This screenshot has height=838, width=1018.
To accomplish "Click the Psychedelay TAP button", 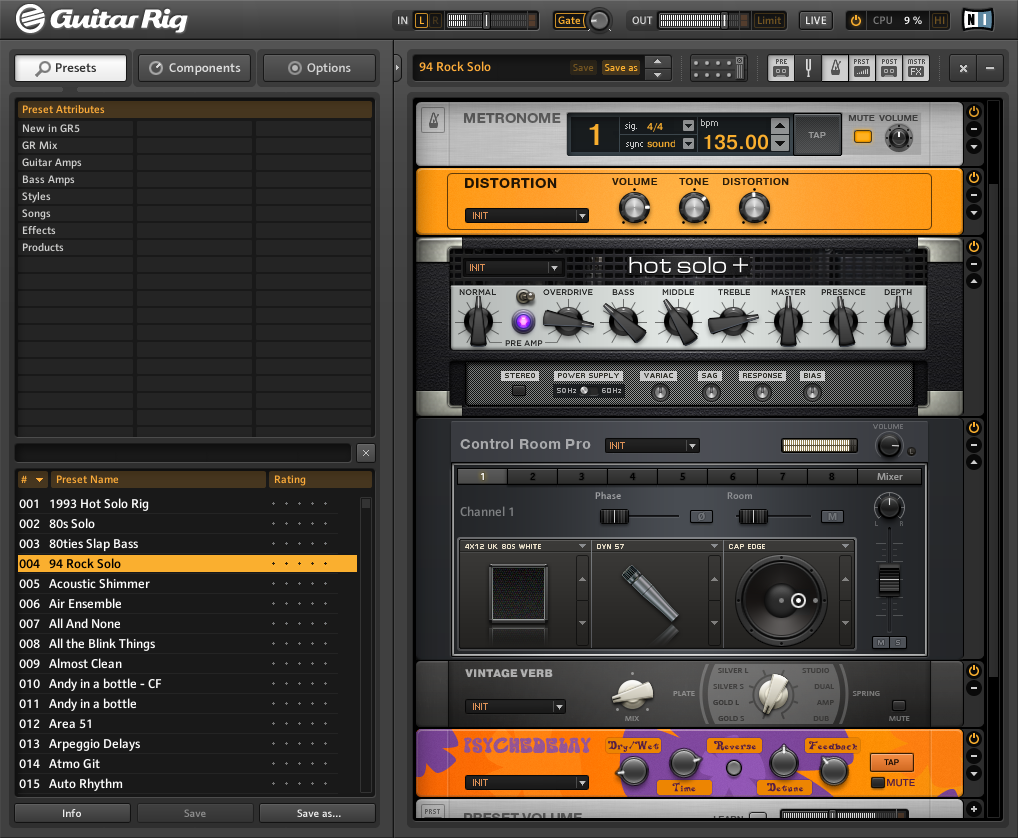I will coord(891,762).
